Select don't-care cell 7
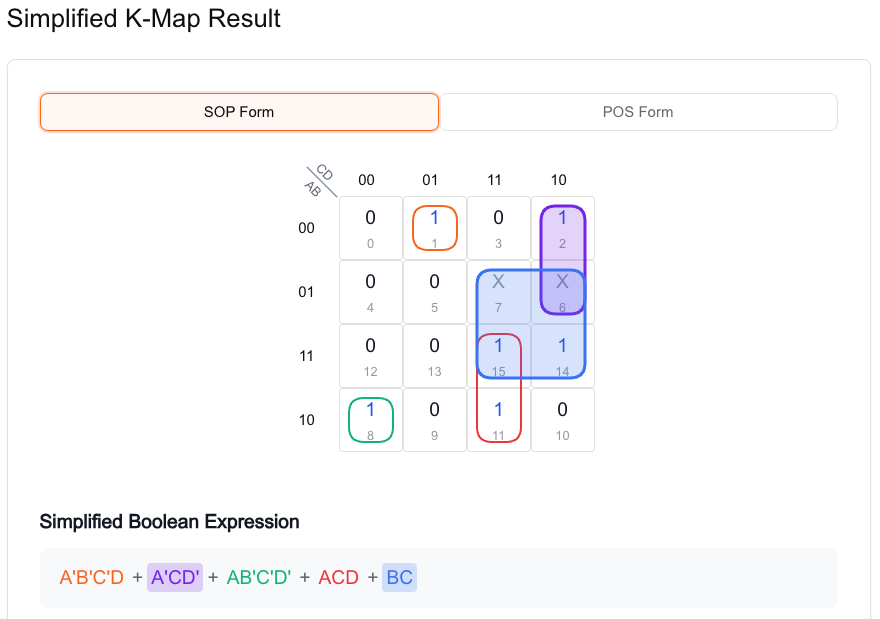This screenshot has width=880, height=619. pyautogui.click(x=499, y=292)
